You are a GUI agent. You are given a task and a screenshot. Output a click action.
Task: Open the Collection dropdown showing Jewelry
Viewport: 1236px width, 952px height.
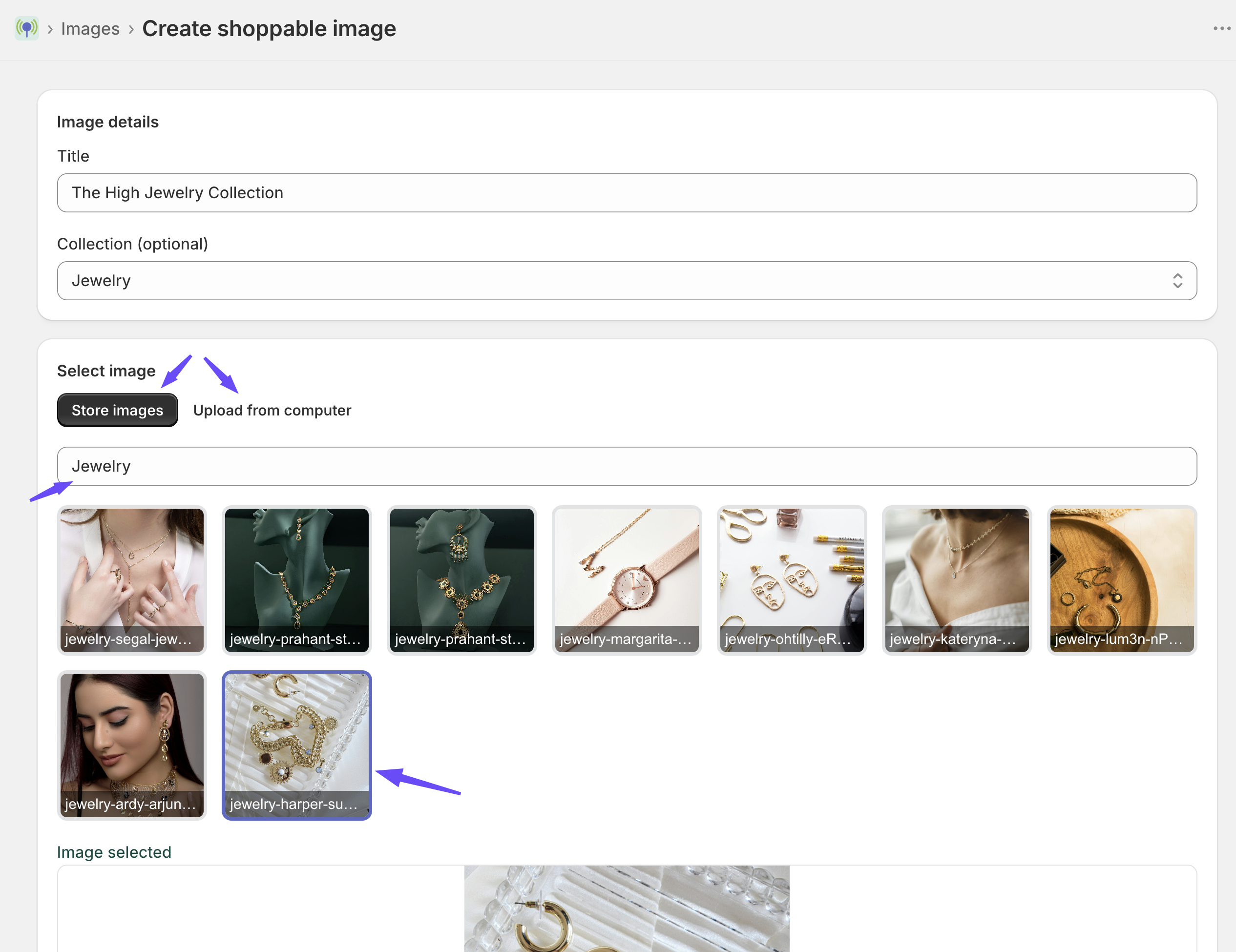(x=627, y=281)
